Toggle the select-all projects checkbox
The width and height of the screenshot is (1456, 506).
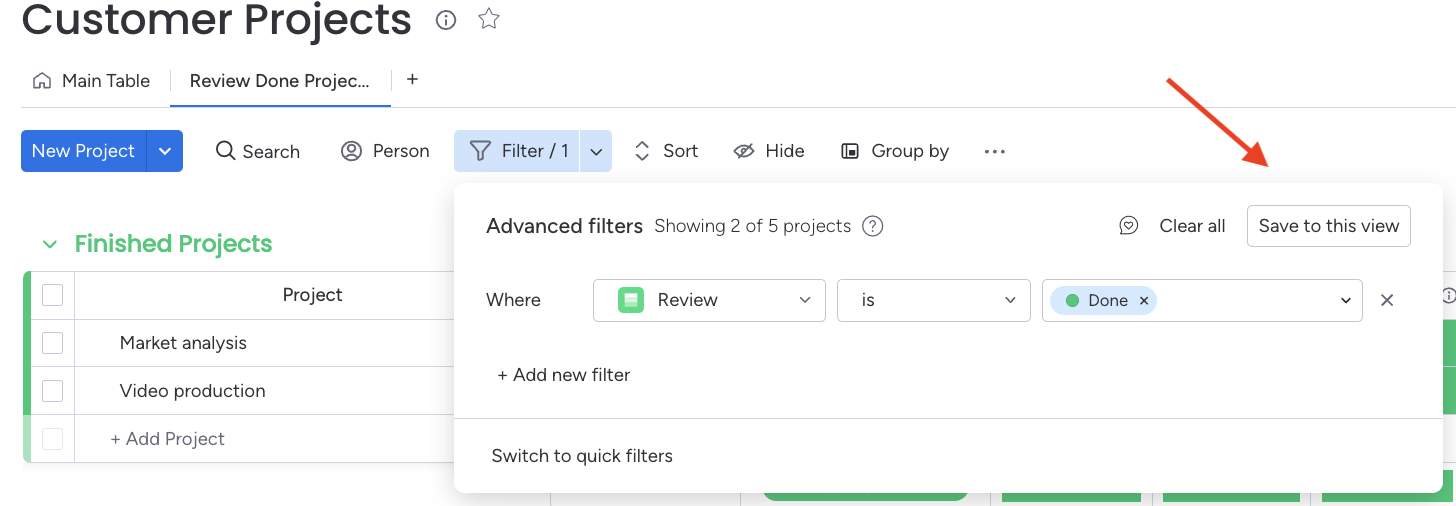tap(53, 295)
